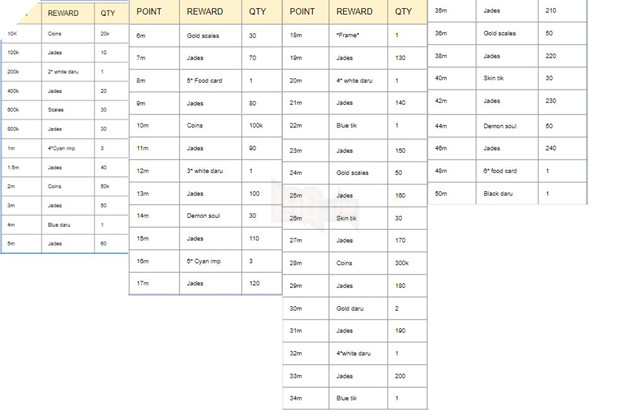The image size is (630, 411).
Task: Select the 240 quantity cell
Action: (x=551, y=147)
